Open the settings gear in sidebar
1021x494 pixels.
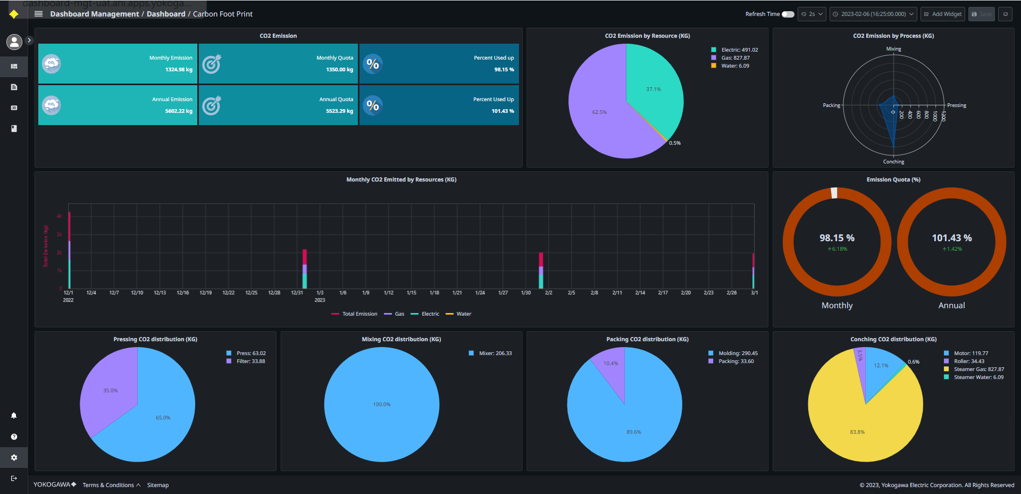pos(14,457)
